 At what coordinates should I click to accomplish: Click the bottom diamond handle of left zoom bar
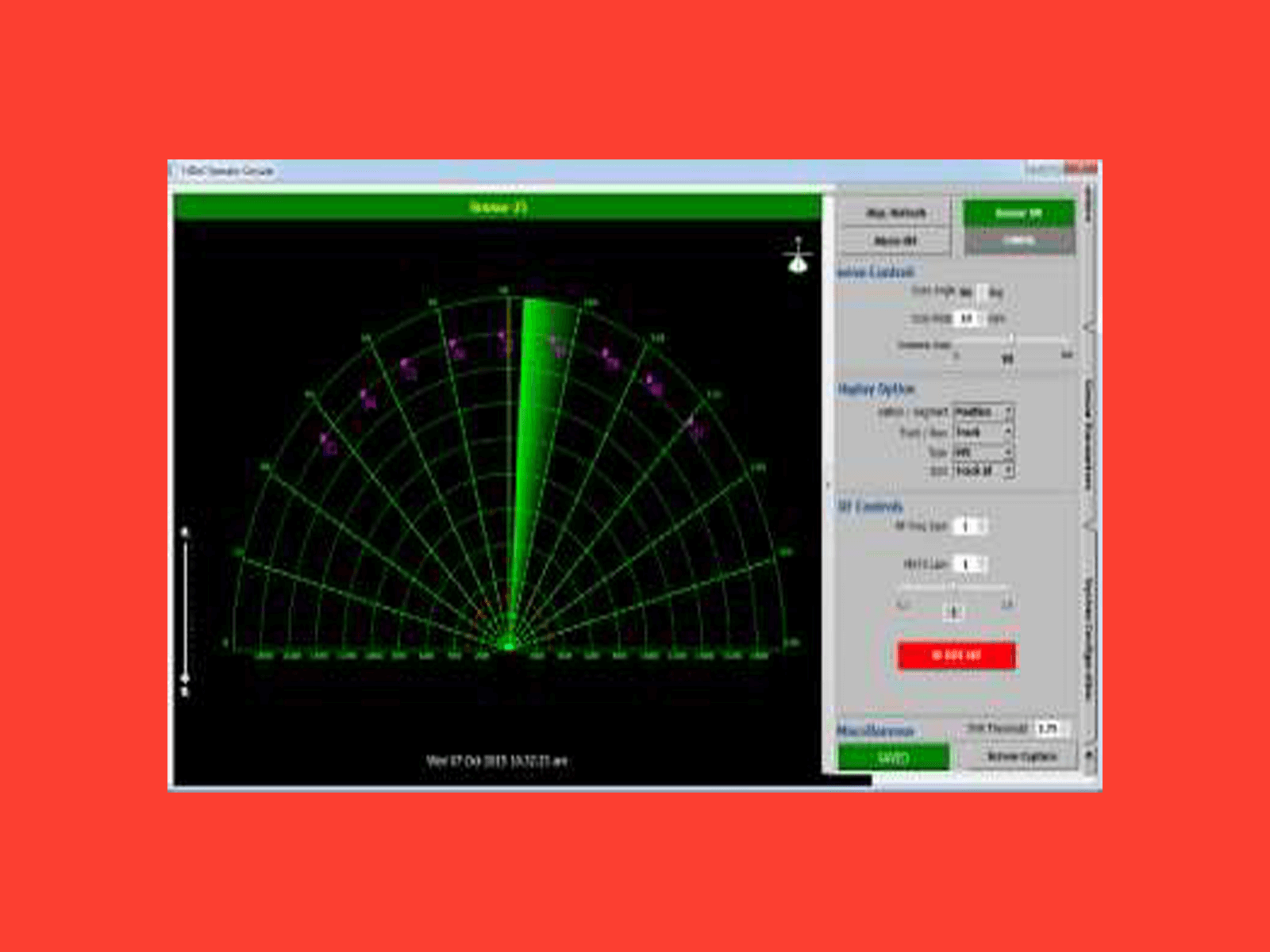pos(186,678)
